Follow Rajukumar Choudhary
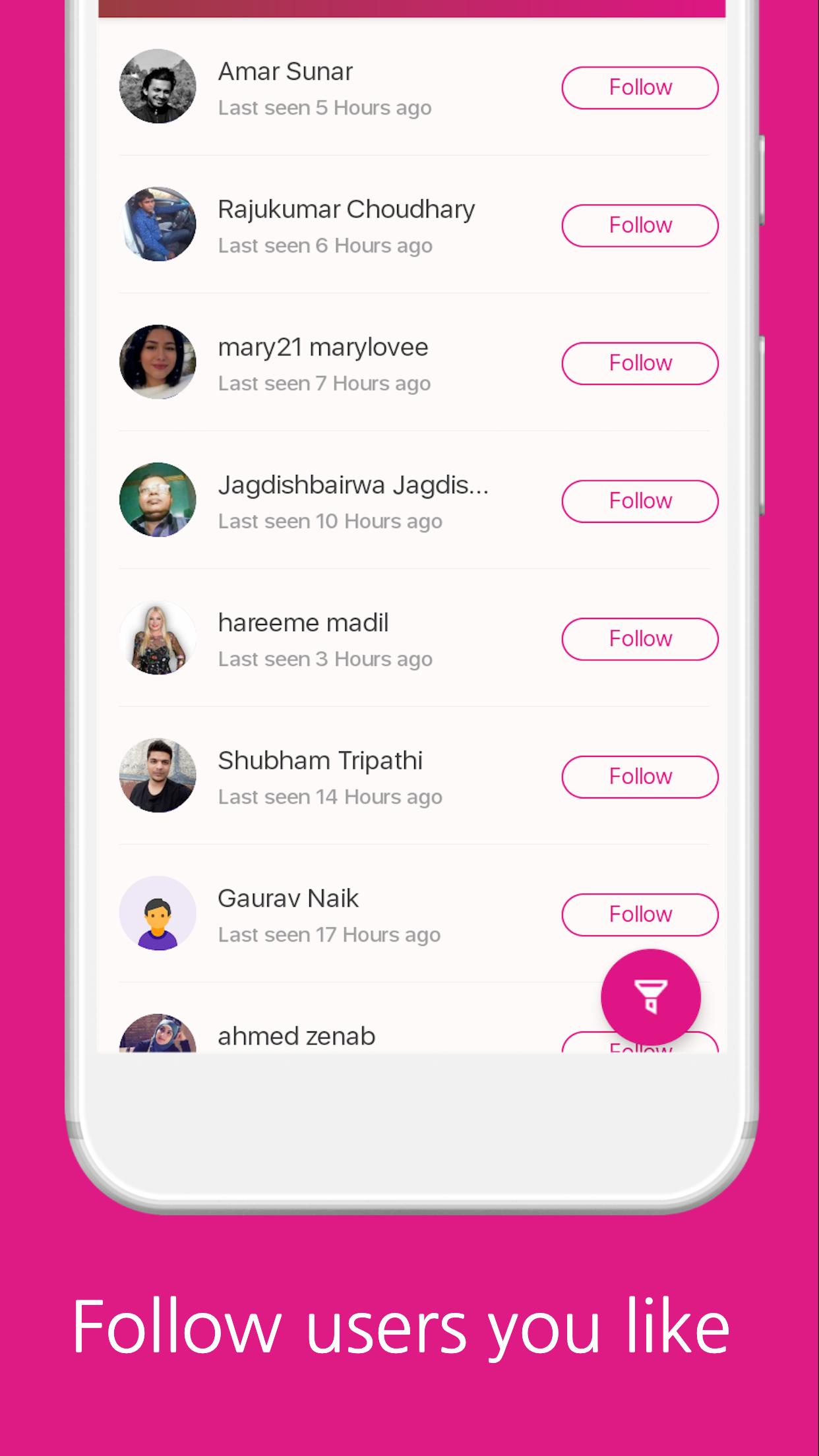The image size is (819, 1456). [x=640, y=226]
